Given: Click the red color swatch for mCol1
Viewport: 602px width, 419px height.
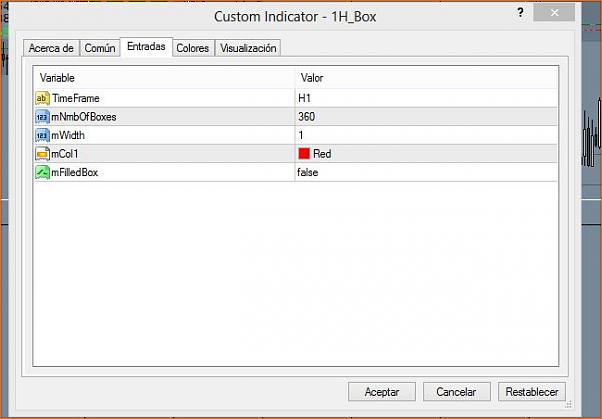Looking at the screenshot, I should 304,154.
